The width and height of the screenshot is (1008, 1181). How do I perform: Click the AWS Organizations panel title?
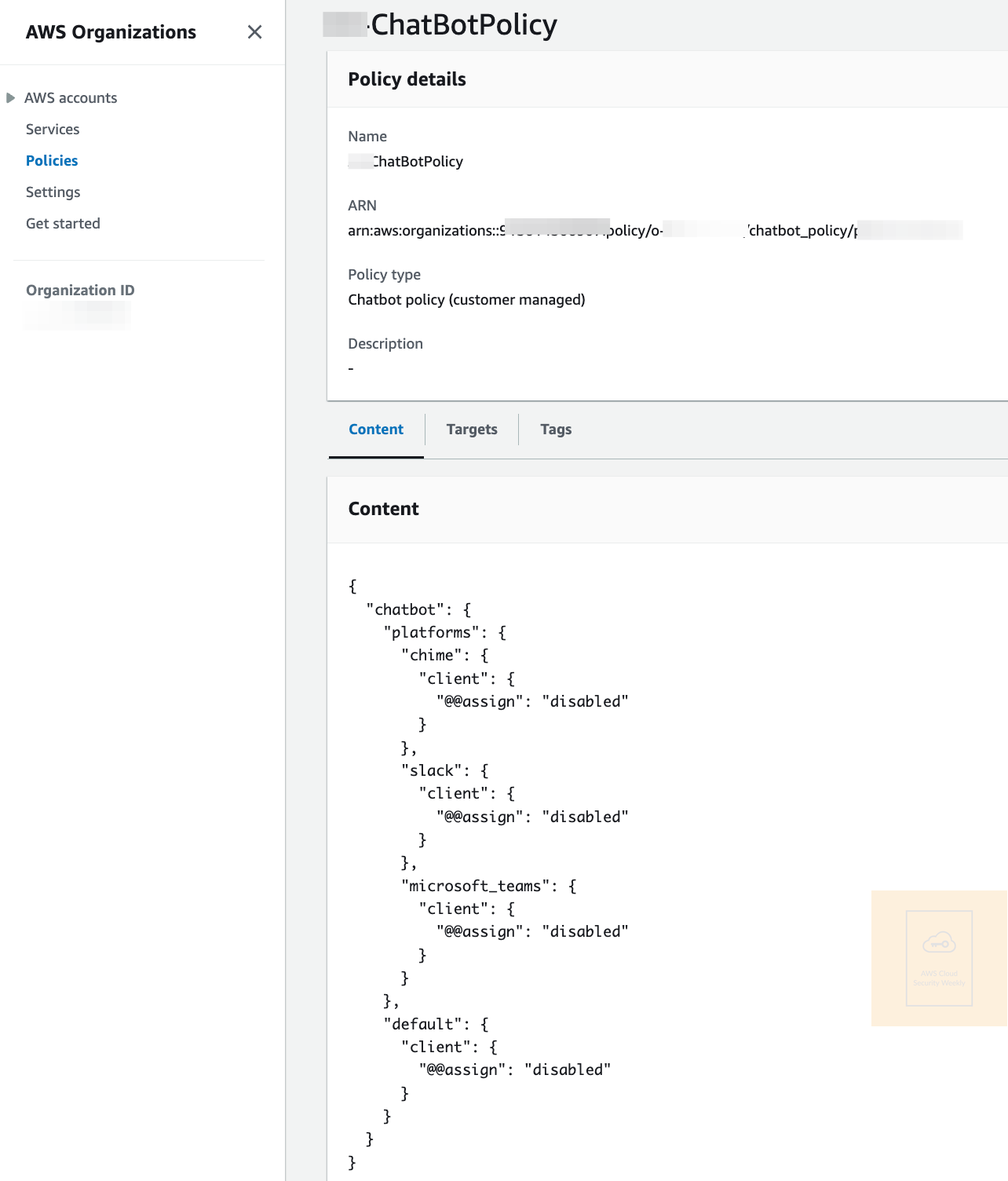(x=111, y=32)
